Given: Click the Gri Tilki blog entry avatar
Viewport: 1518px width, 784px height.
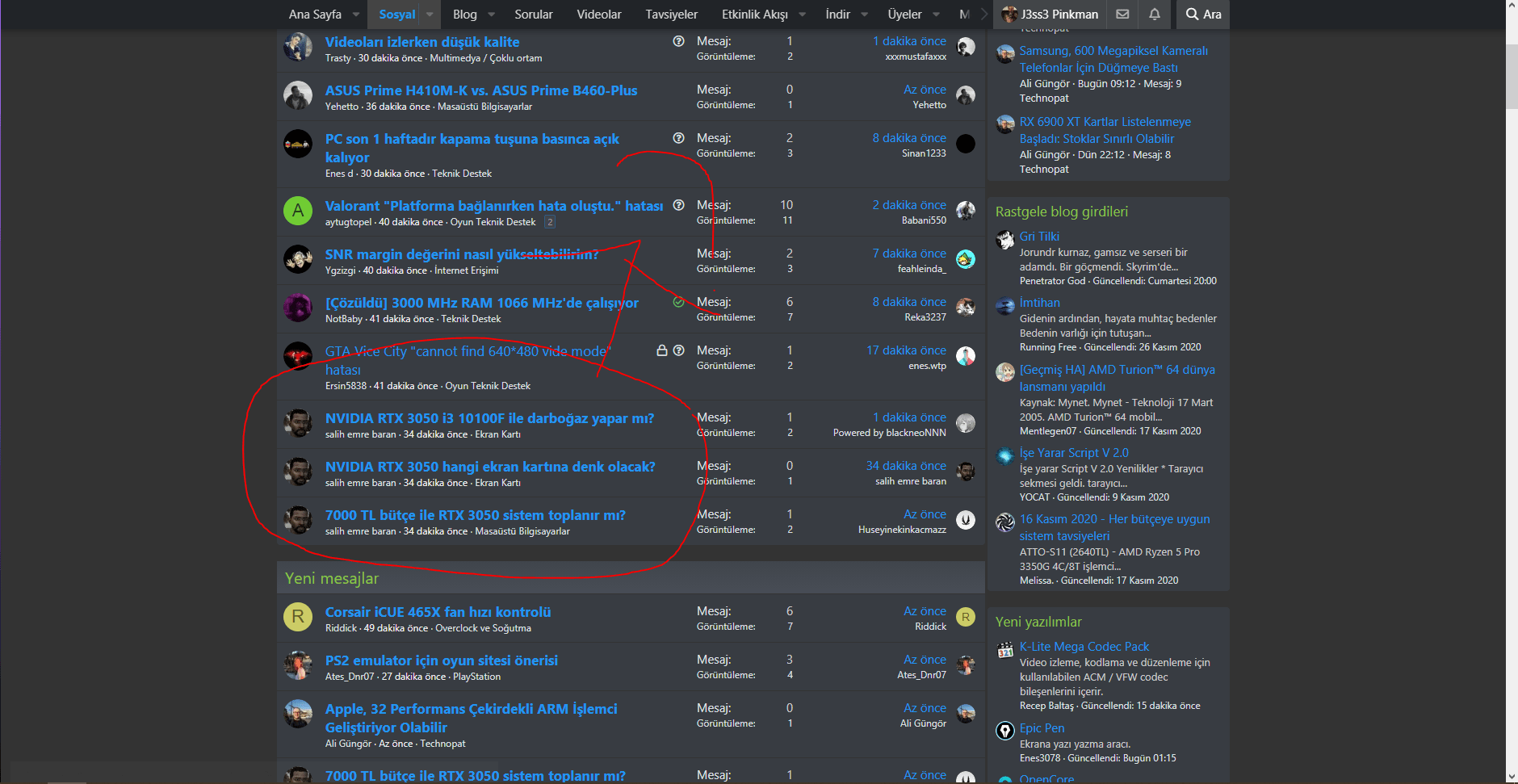Looking at the screenshot, I should pyautogui.click(x=1005, y=240).
